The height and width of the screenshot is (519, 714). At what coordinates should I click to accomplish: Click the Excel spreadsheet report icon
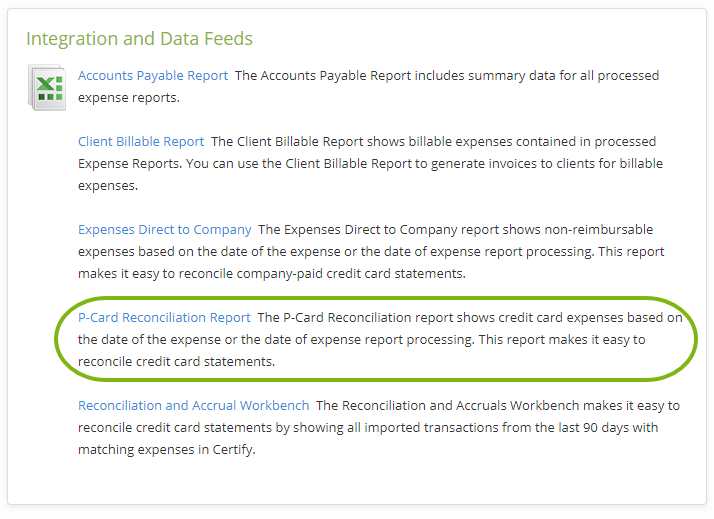tap(47, 87)
